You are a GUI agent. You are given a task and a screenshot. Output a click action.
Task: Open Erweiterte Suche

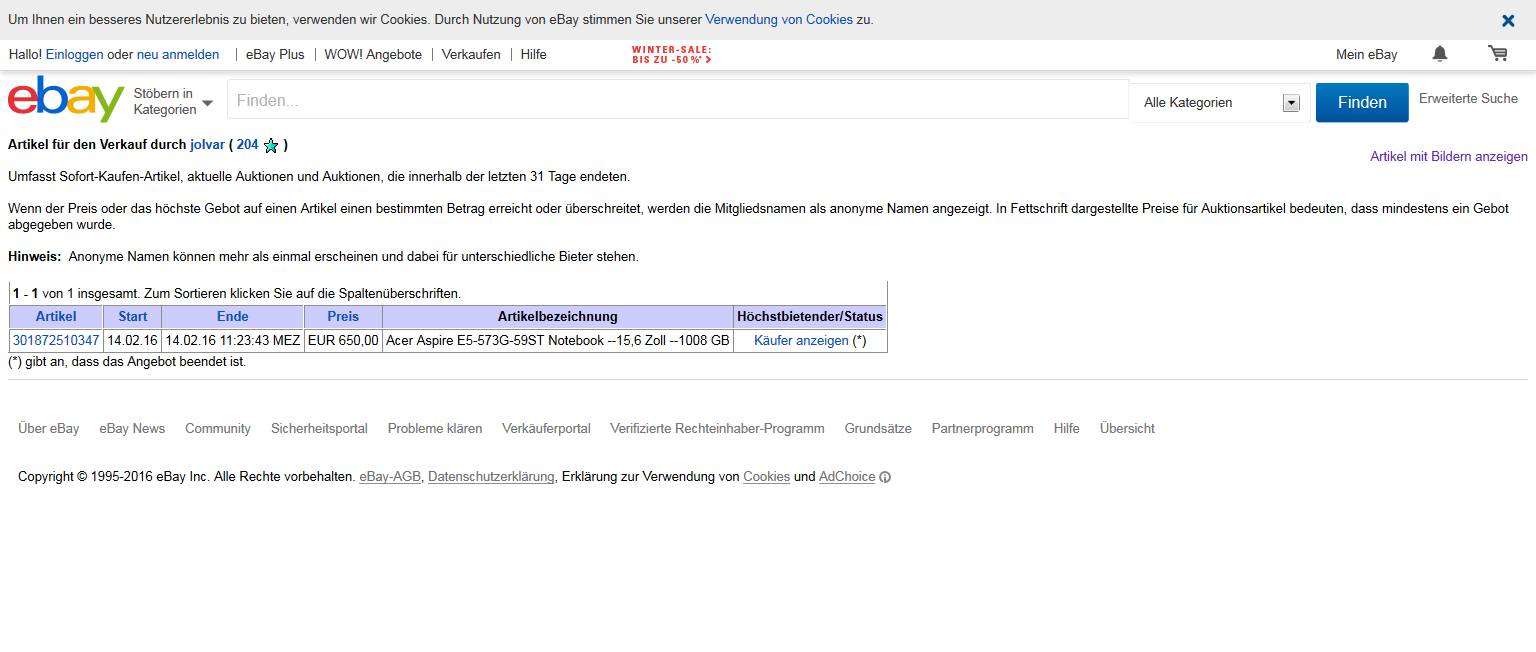click(1468, 99)
